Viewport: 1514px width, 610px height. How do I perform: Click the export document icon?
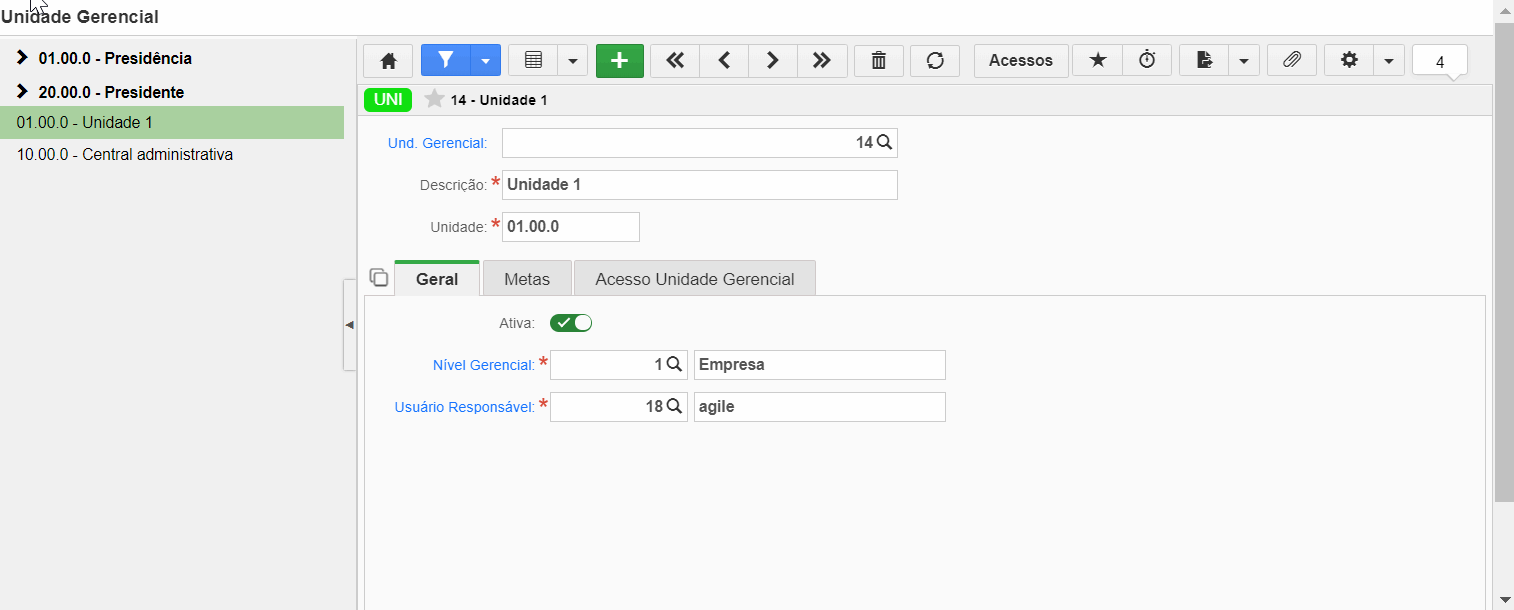click(1204, 61)
